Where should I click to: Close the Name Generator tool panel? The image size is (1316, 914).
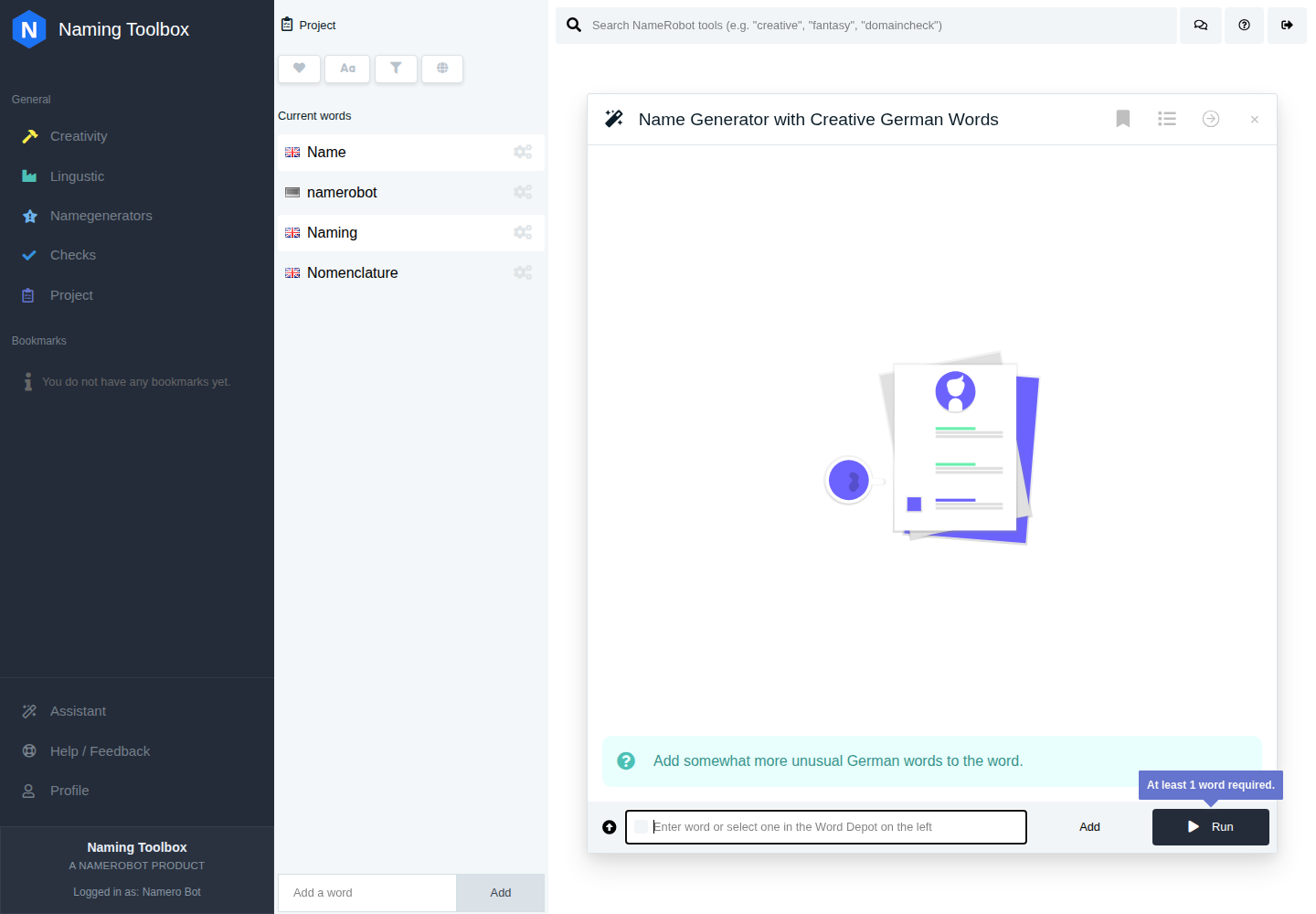point(1255,120)
